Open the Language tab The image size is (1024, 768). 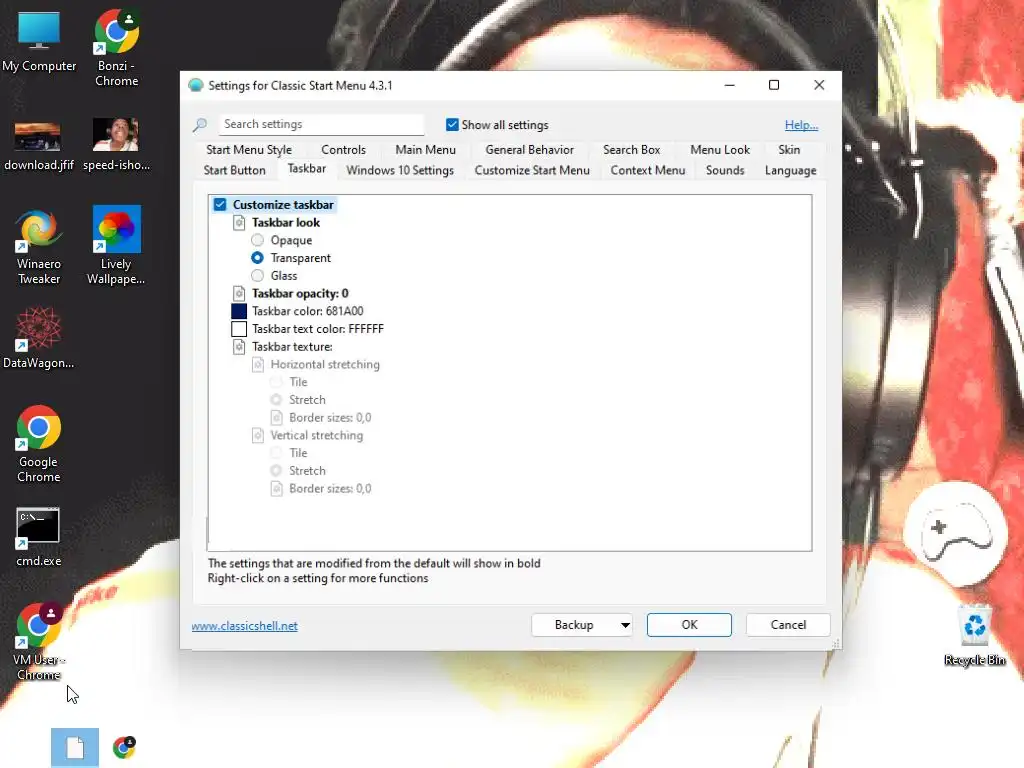[x=790, y=170]
